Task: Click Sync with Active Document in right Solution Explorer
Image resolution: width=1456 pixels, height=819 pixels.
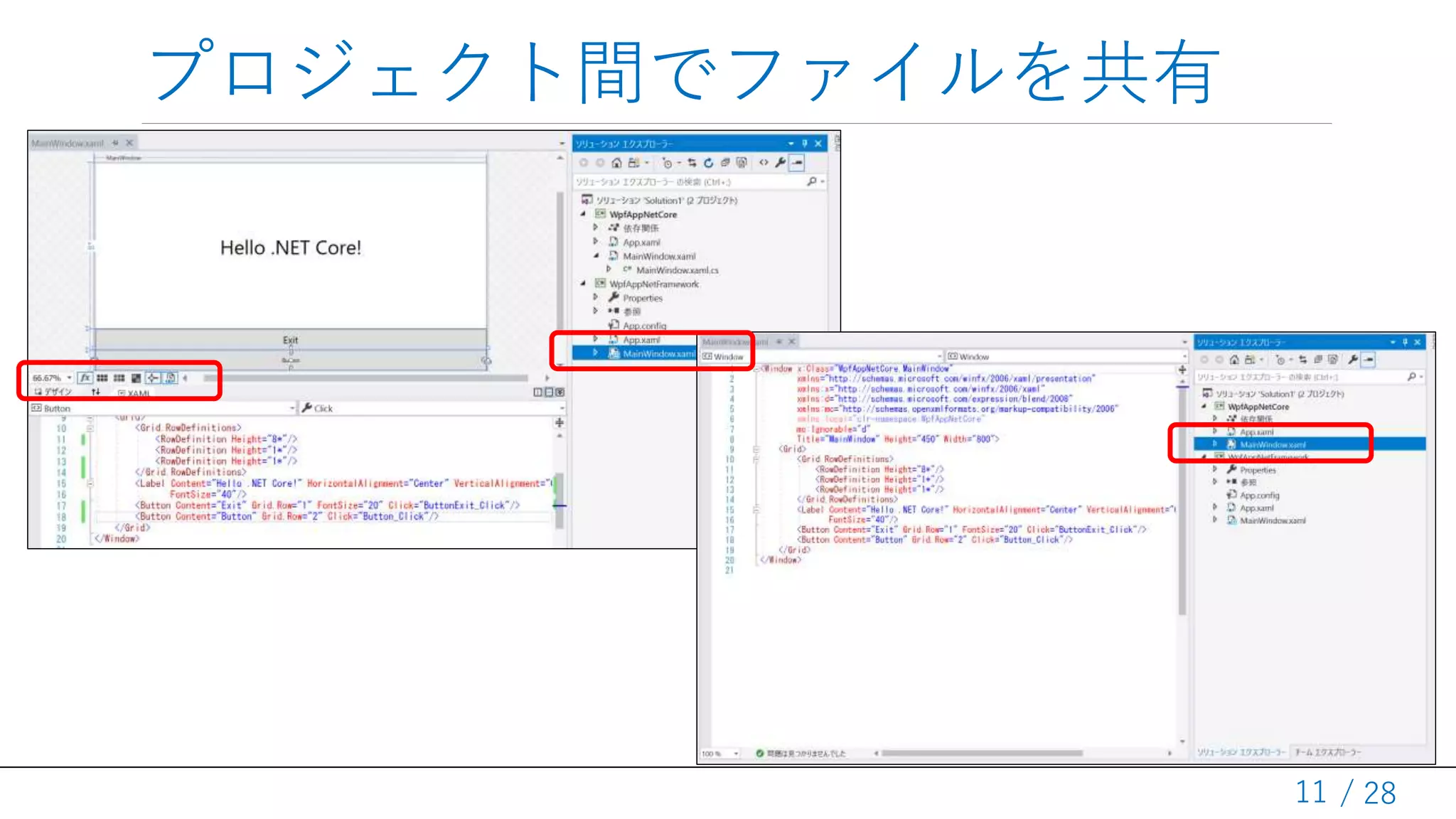Action: (x=1303, y=360)
